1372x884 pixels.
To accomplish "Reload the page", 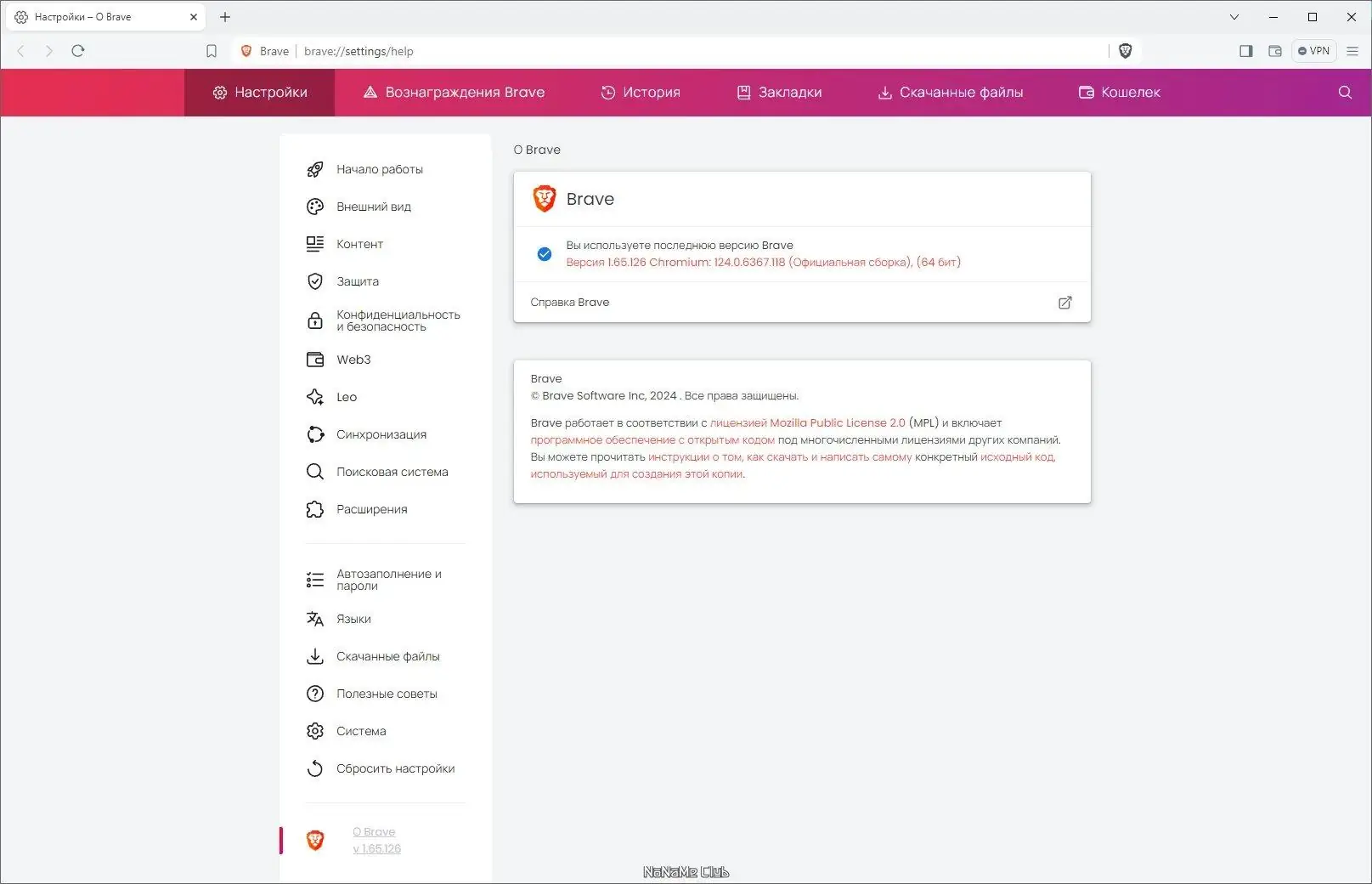I will [78, 51].
